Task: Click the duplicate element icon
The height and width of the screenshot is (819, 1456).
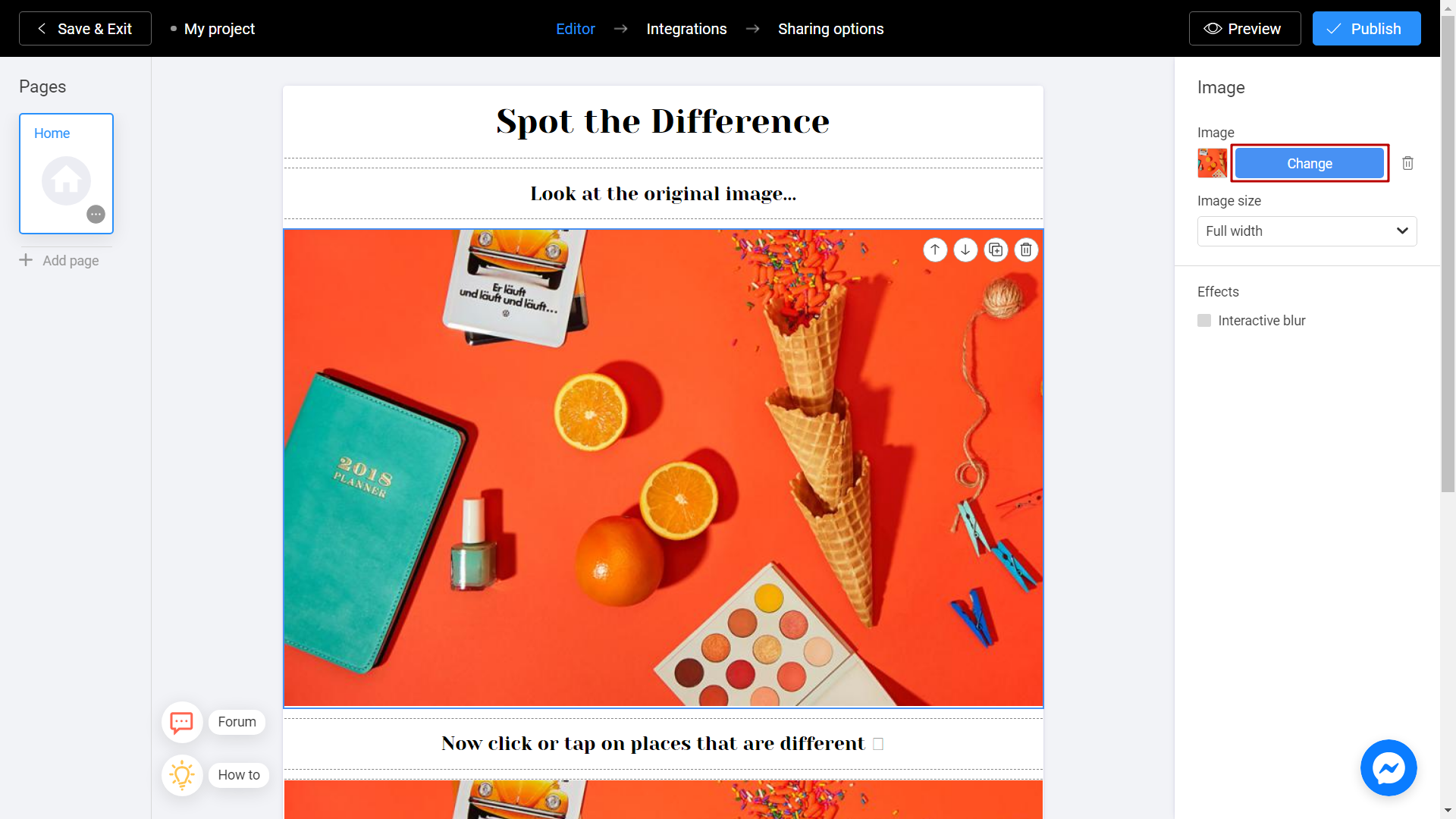Action: coord(996,250)
